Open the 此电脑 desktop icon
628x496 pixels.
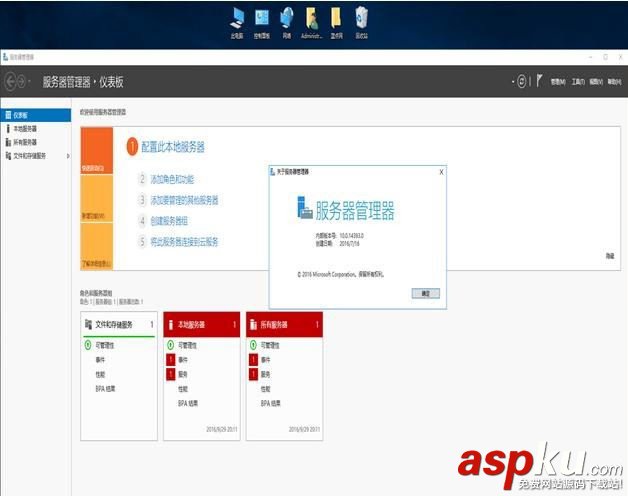[237, 23]
